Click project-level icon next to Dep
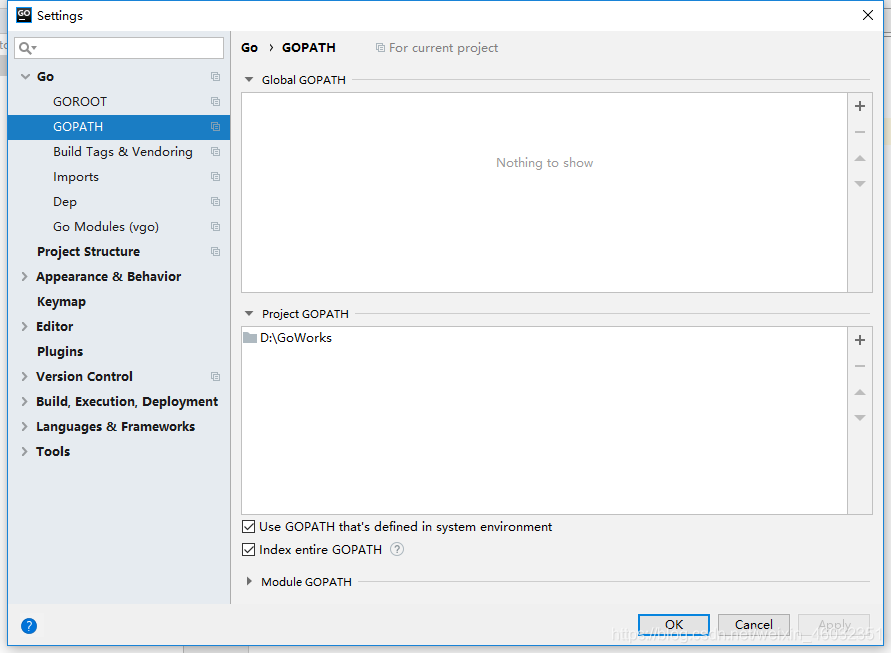The image size is (891, 653). pyautogui.click(x=215, y=202)
